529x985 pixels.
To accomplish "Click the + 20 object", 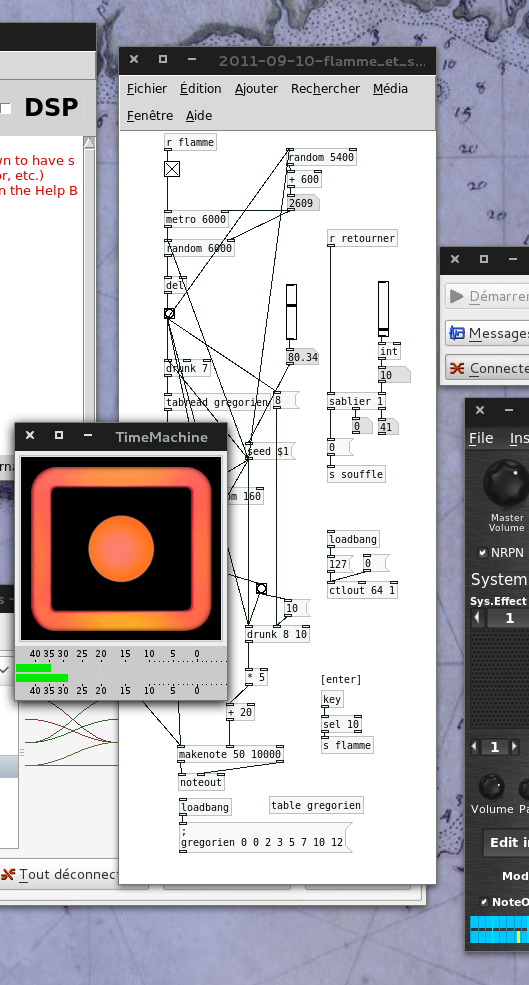I will (x=240, y=712).
